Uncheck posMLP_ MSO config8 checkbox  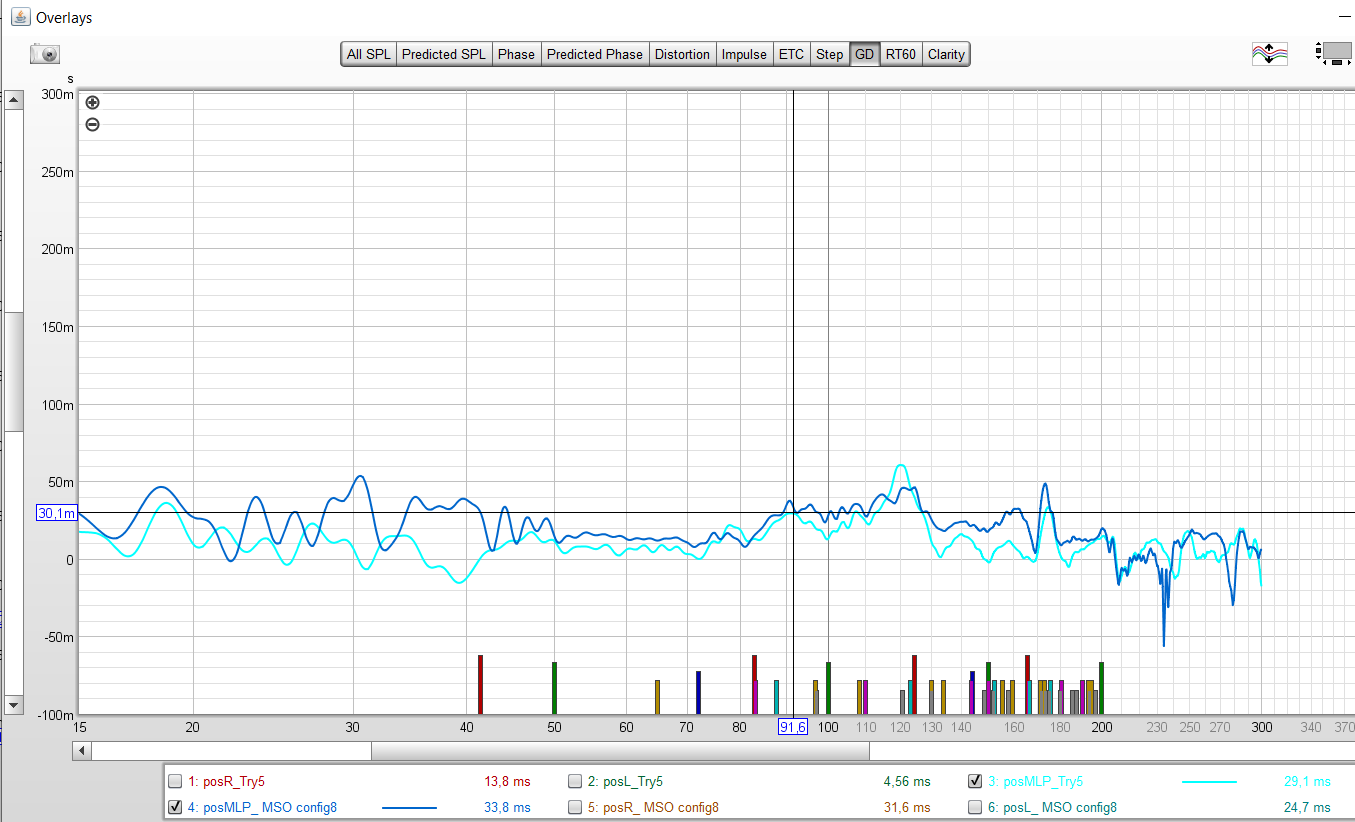coord(175,807)
